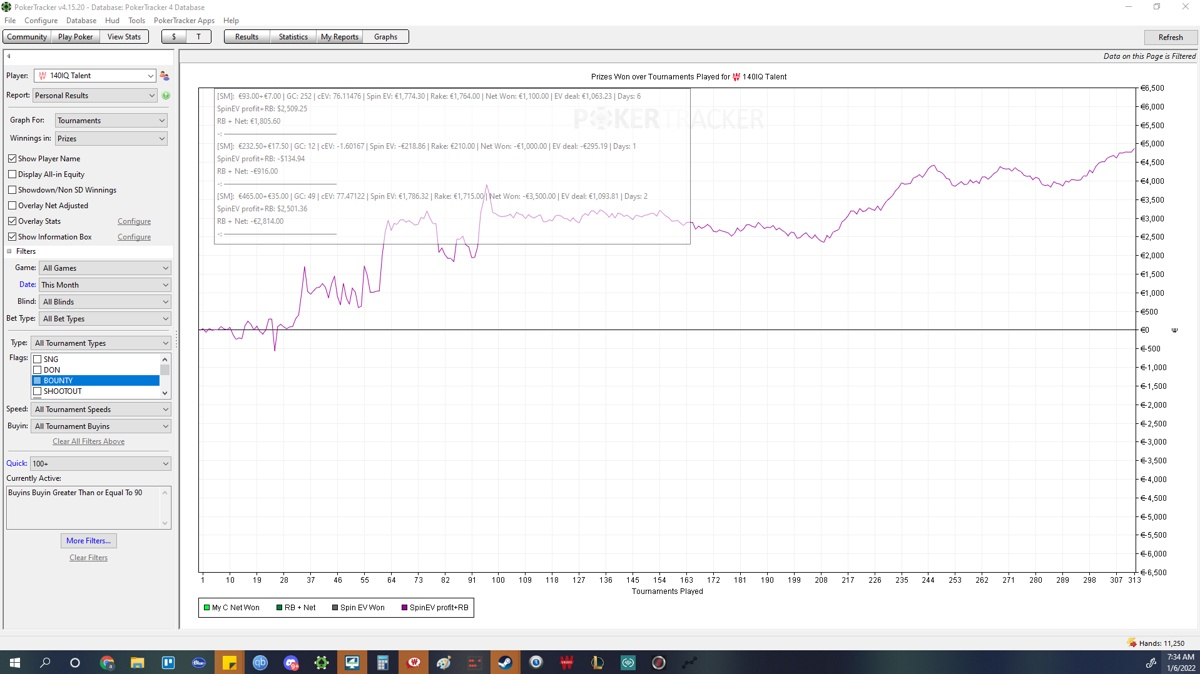Open Trello from the taskbar

click(168, 662)
